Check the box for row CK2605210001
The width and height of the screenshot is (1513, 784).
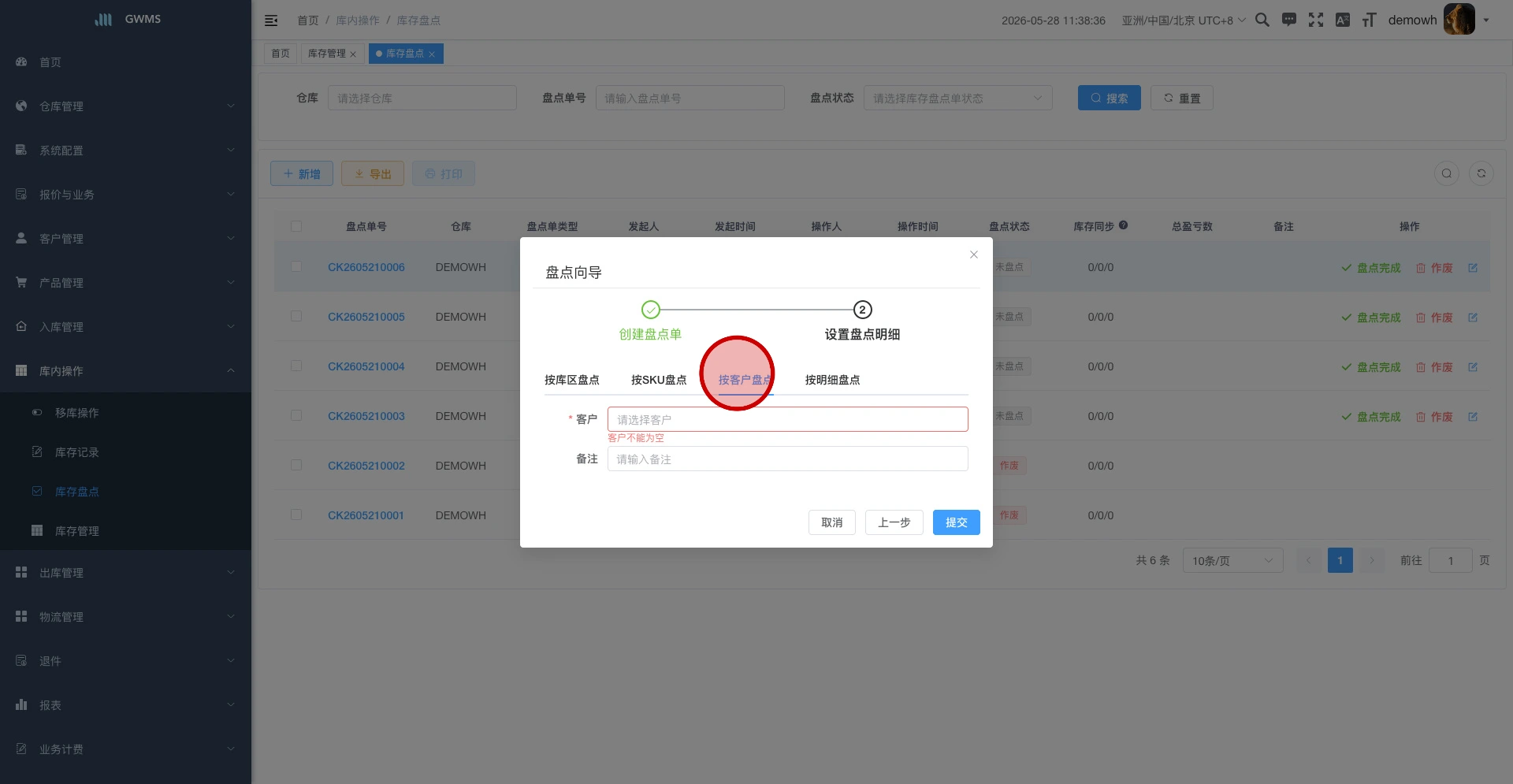point(296,515)
